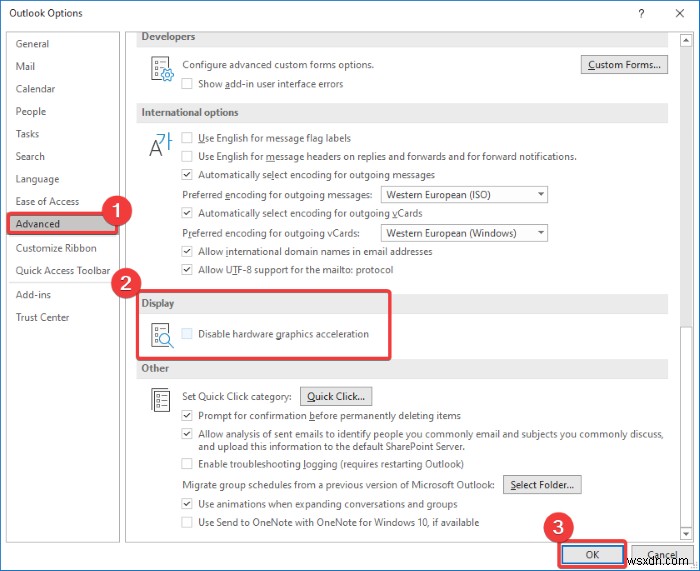The image size is (700, 571).
Task: Toggle Allow analysis of sent emails checkbox
Action: pos(187,433)
